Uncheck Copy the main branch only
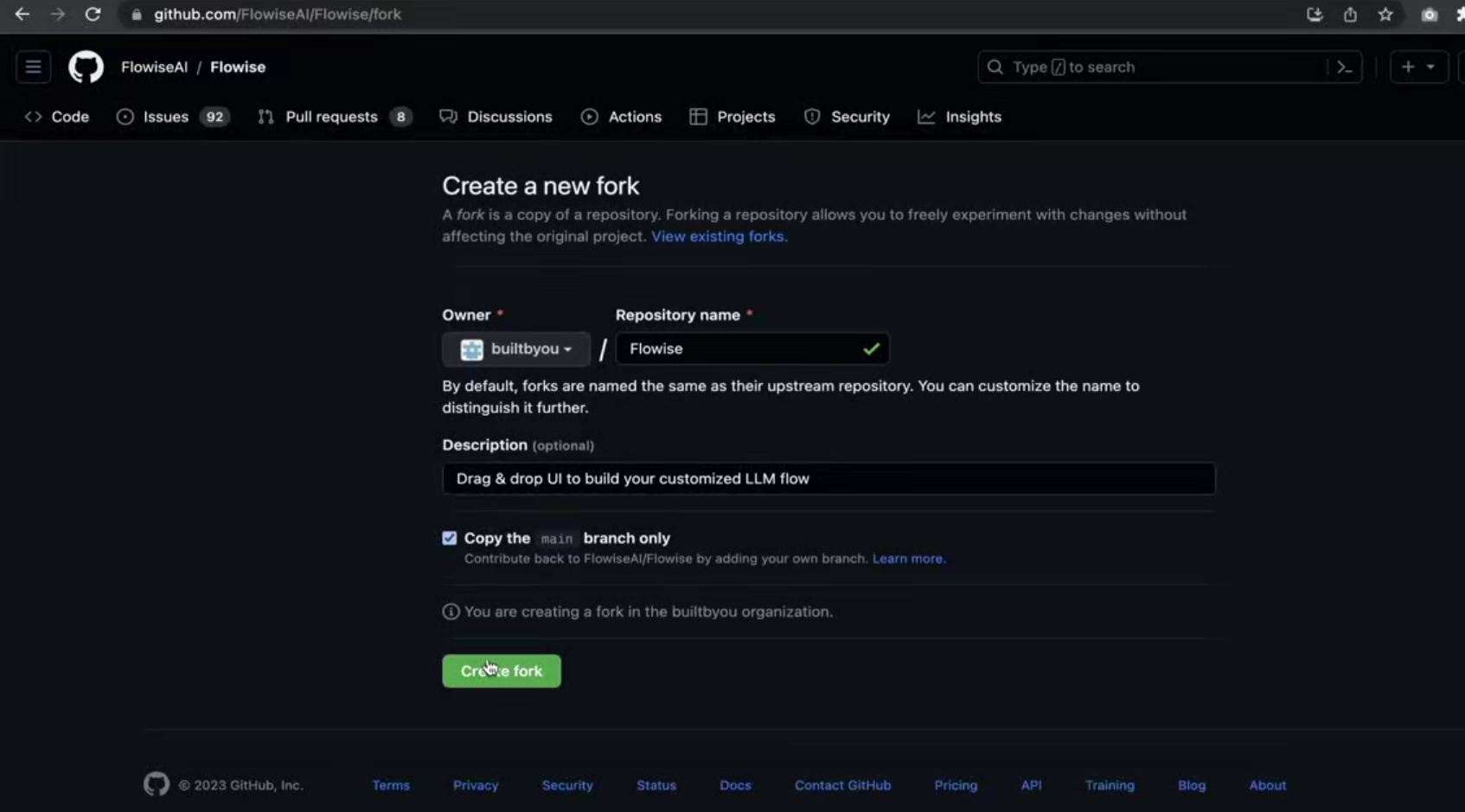Screen dimensions: 1465x812 [x=450, y=538]
